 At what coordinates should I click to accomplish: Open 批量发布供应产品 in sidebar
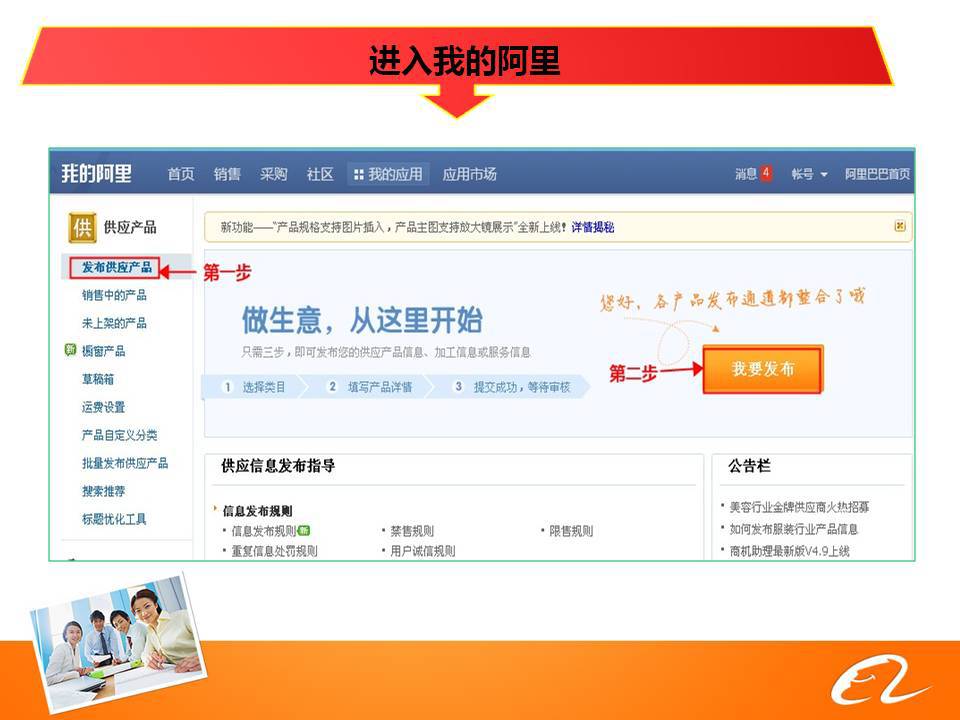tap(125, 463)
